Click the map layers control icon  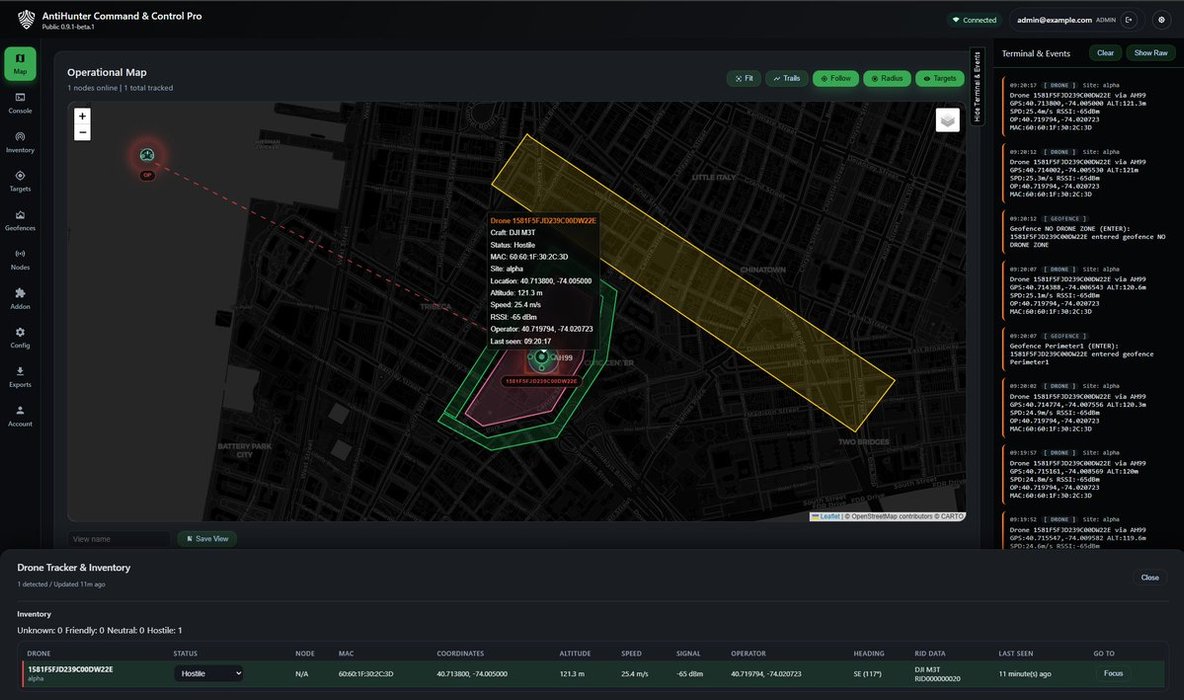click(948, 120)
